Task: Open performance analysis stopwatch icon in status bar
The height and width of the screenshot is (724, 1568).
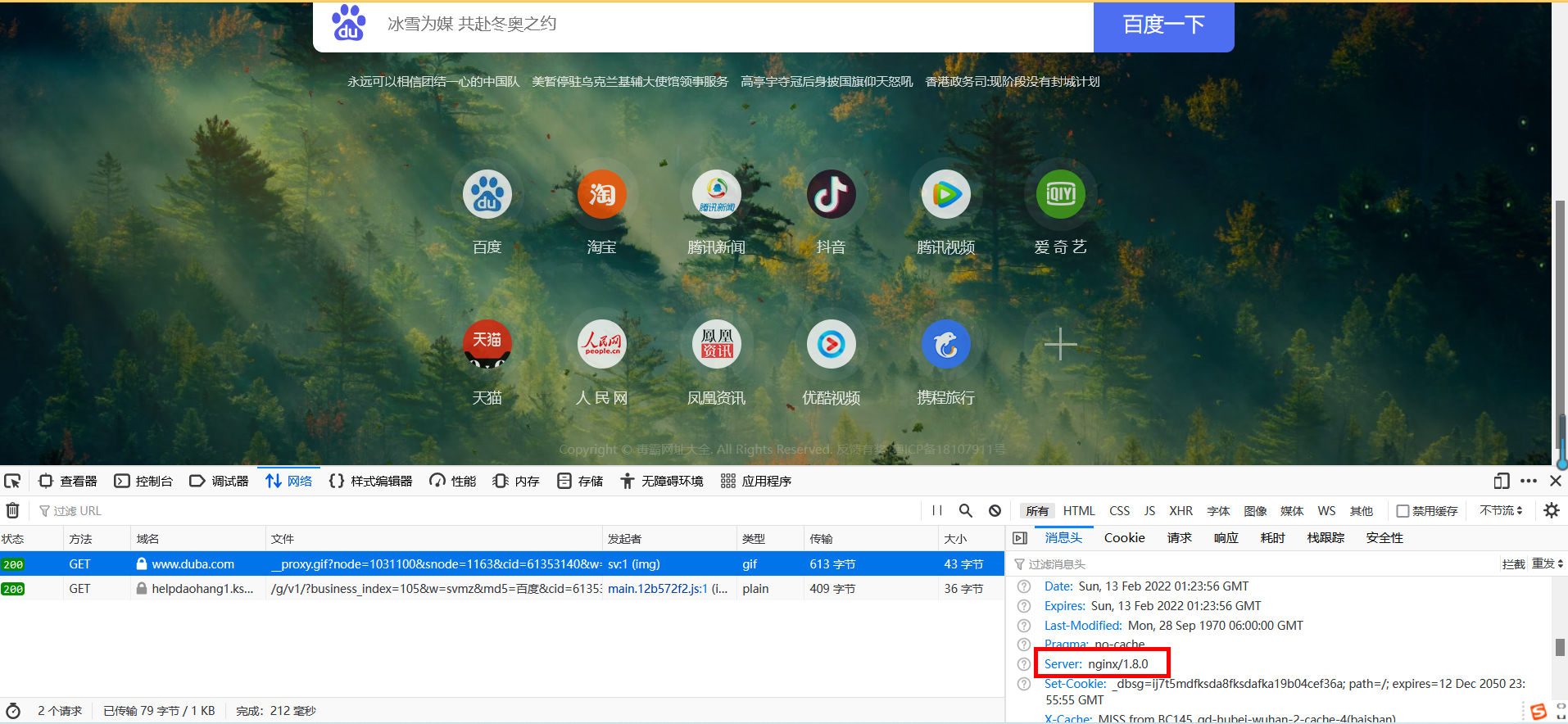Action: (x=13, y=711)
